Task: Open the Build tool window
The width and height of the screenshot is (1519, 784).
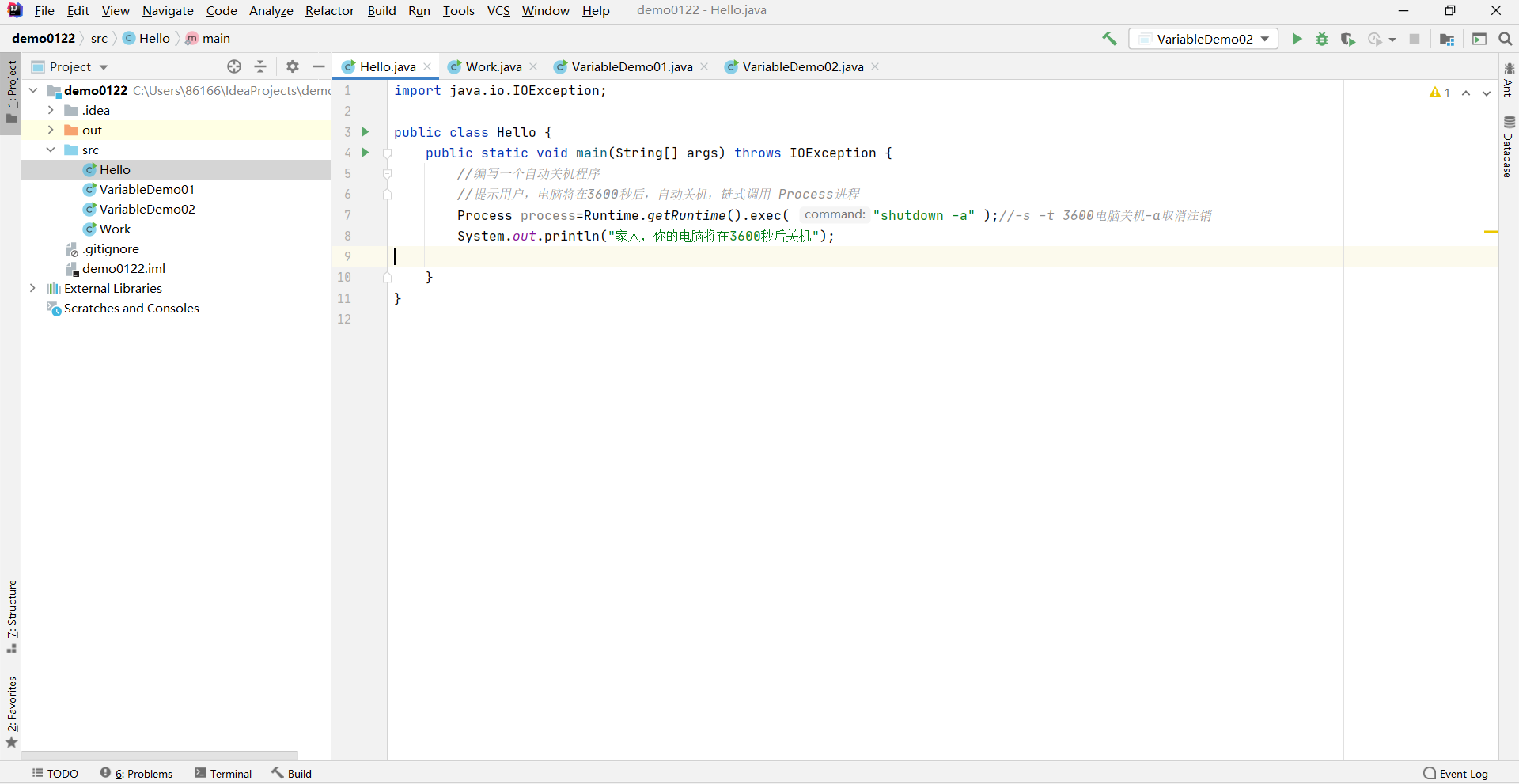Action: coord(291,774)
